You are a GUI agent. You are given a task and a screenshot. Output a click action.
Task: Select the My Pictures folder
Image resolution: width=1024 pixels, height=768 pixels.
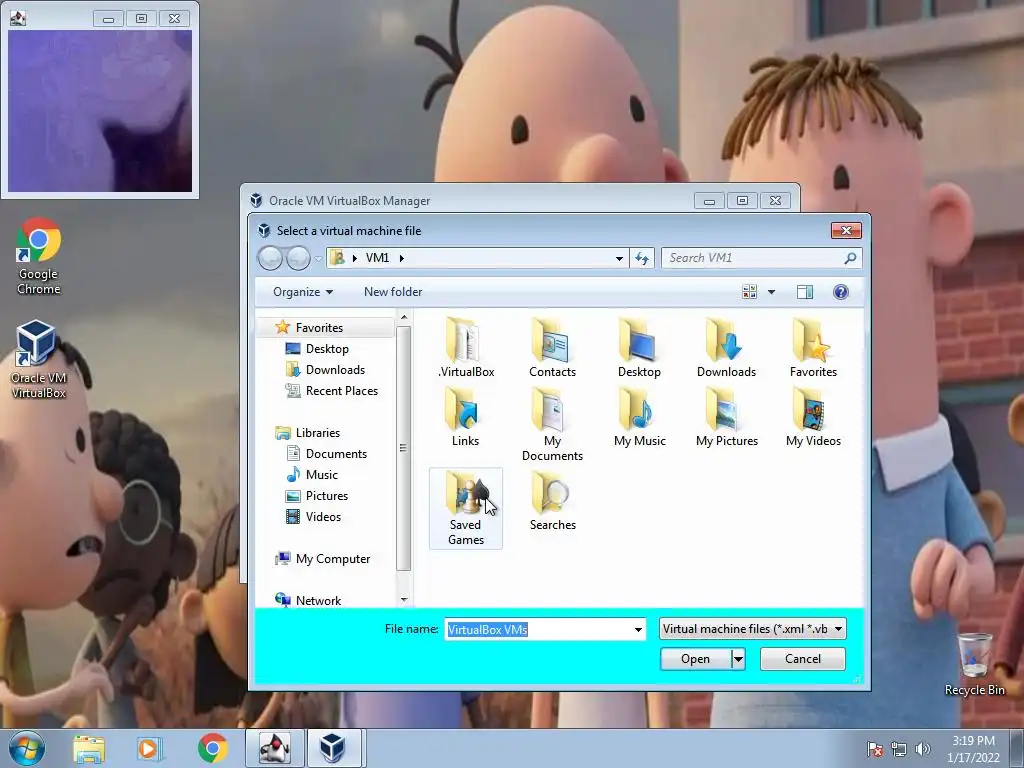(x=726, y=417)
